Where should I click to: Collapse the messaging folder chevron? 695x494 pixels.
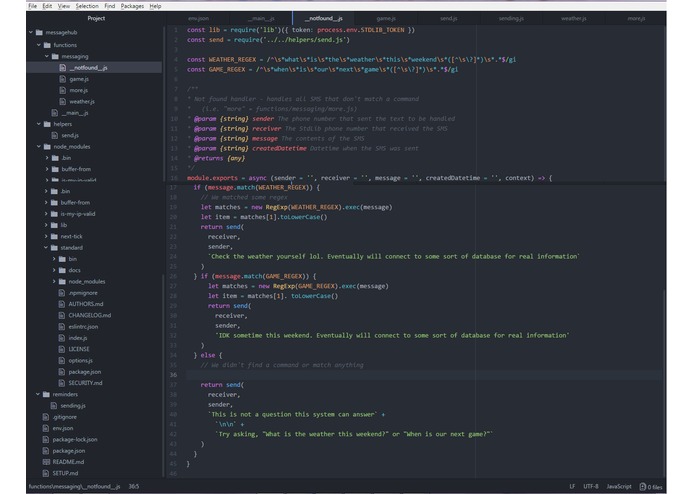(47, 56)
